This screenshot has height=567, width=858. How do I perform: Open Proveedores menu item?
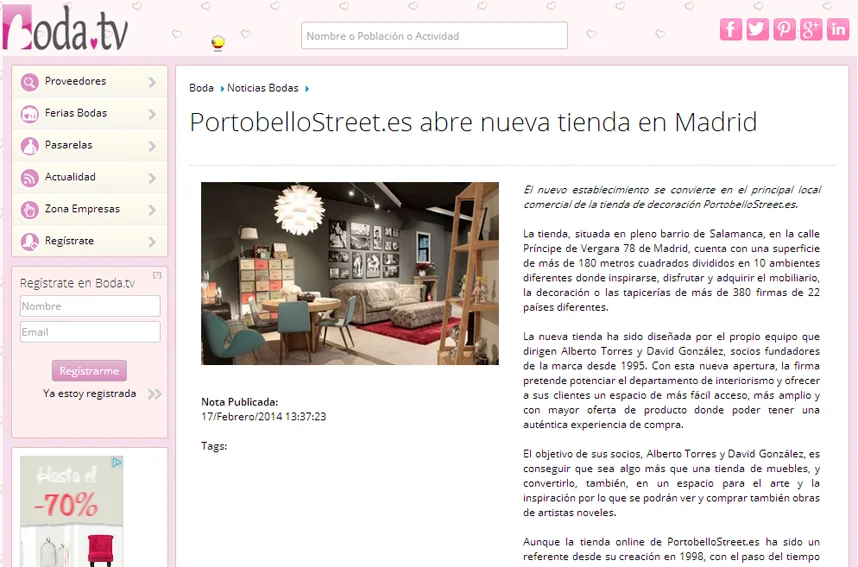coord(89,82)
